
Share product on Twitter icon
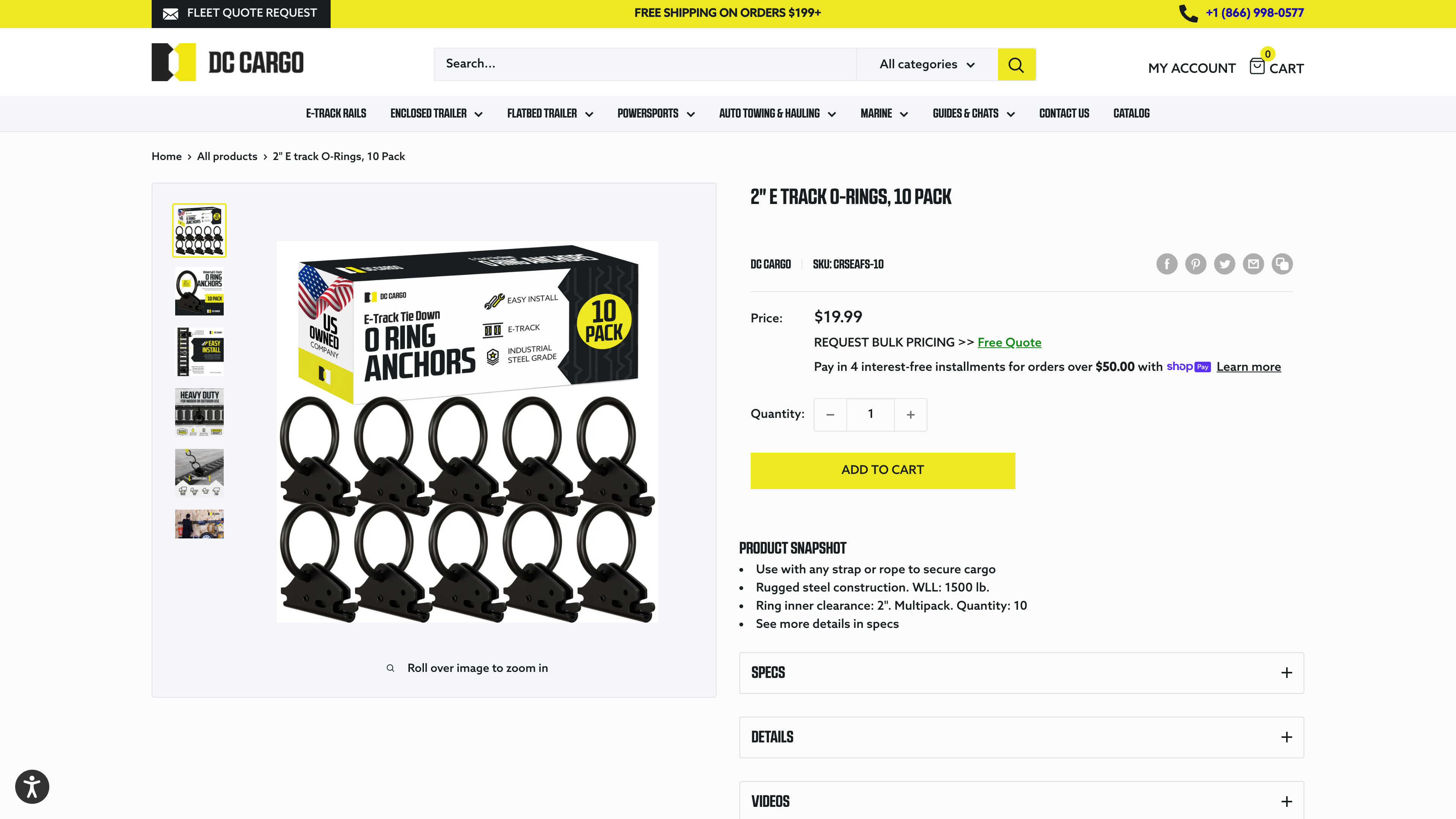(x=1224, y=264)
